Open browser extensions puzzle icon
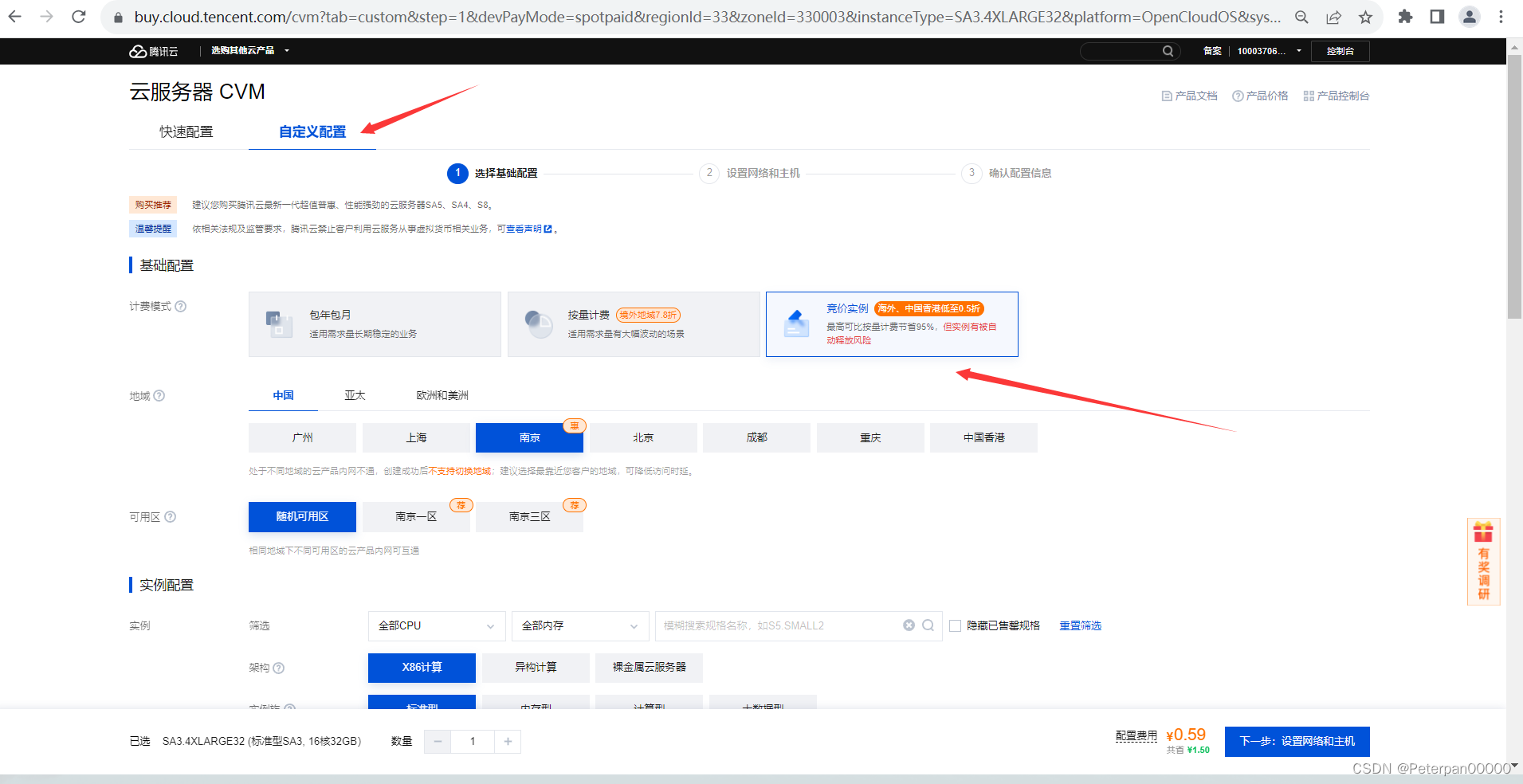This screenshot has height=784, width=1523. [x=1405, y=17]
